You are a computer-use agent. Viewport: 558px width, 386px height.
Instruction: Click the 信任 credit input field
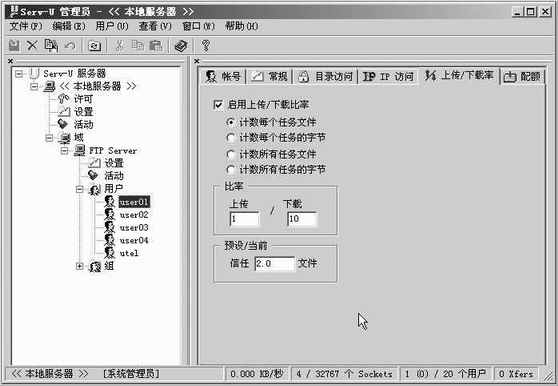[x=275, y=264]
